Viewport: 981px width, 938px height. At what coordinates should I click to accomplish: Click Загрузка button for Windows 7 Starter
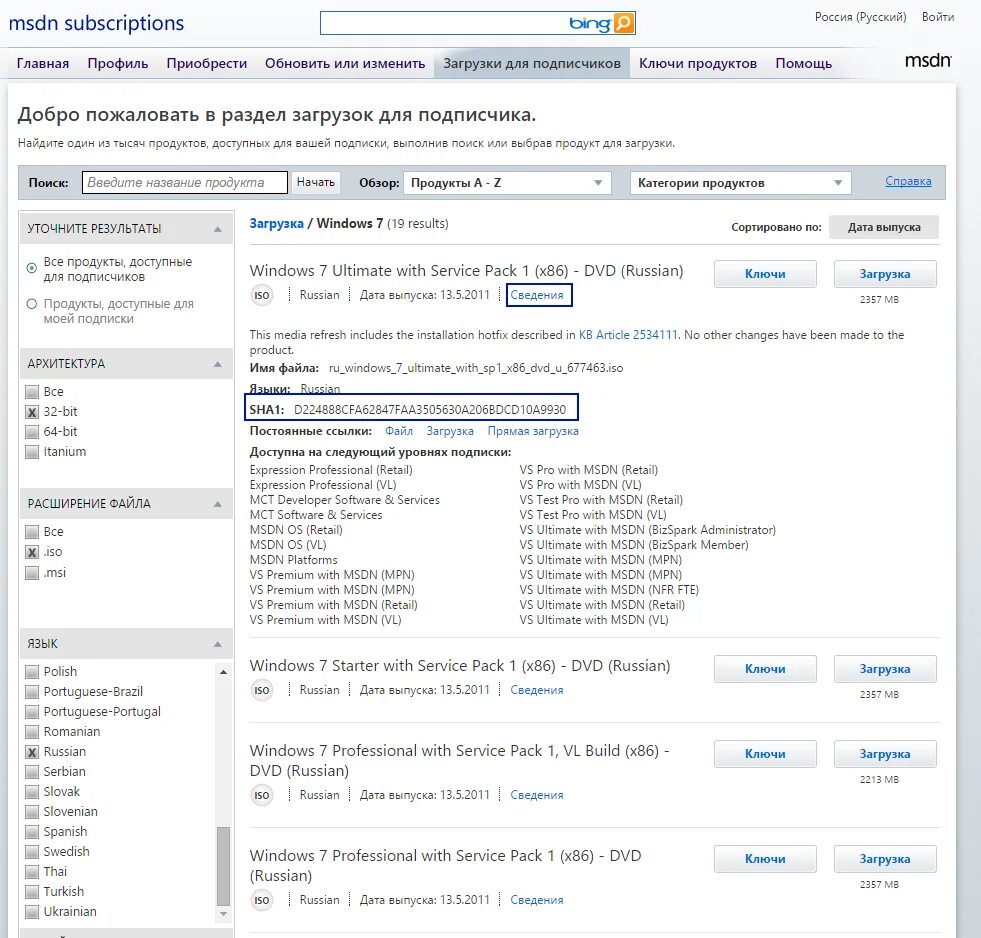pos(885,669)
